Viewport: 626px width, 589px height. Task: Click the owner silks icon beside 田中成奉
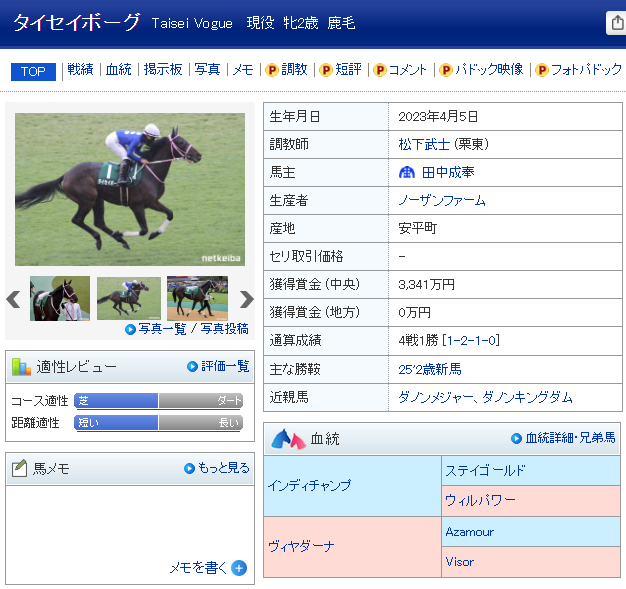406,172
